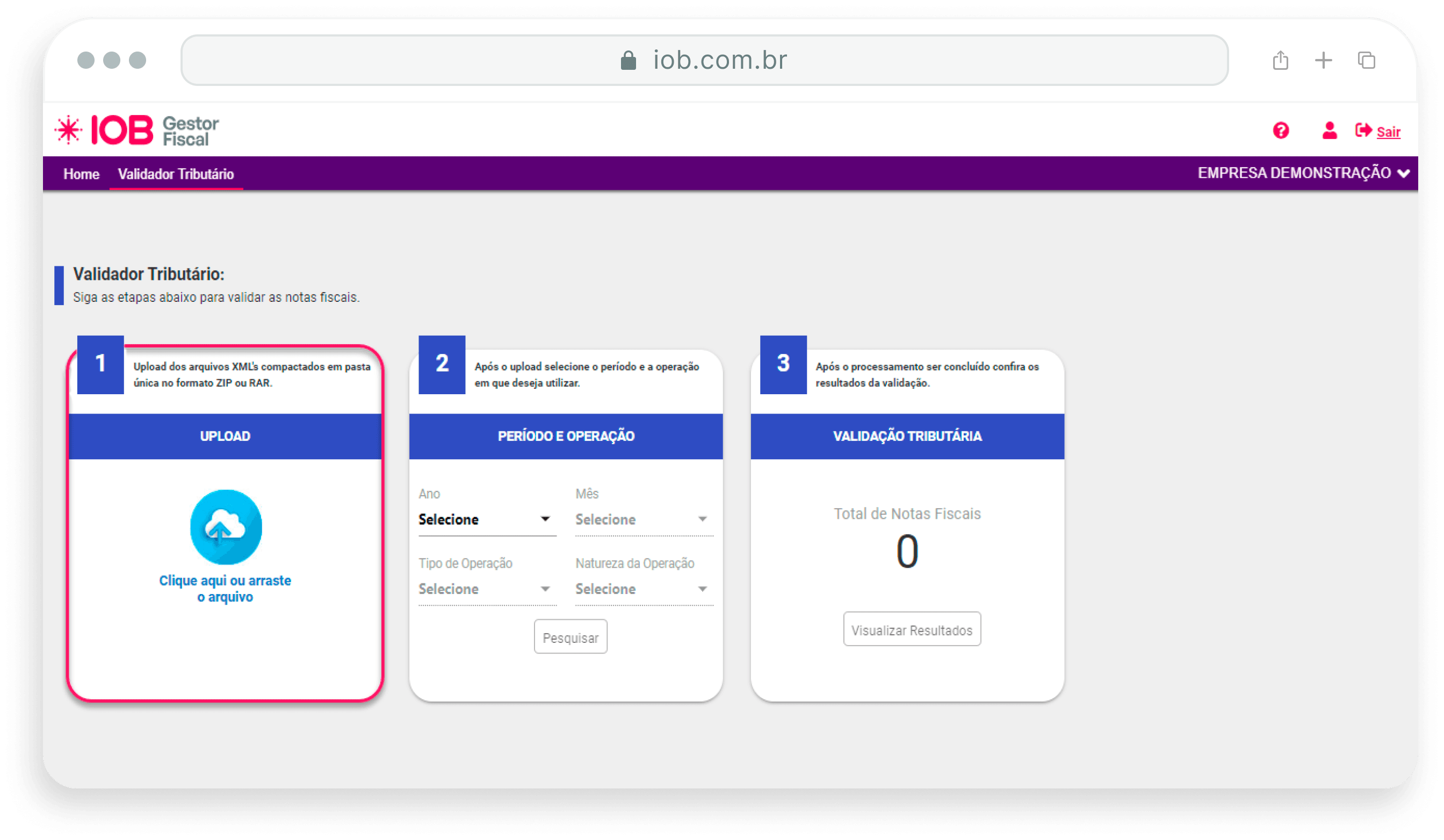
Task: Click the VALIDAÇÃO TRIBUTÁRIA header
Action: coord(907,436)
